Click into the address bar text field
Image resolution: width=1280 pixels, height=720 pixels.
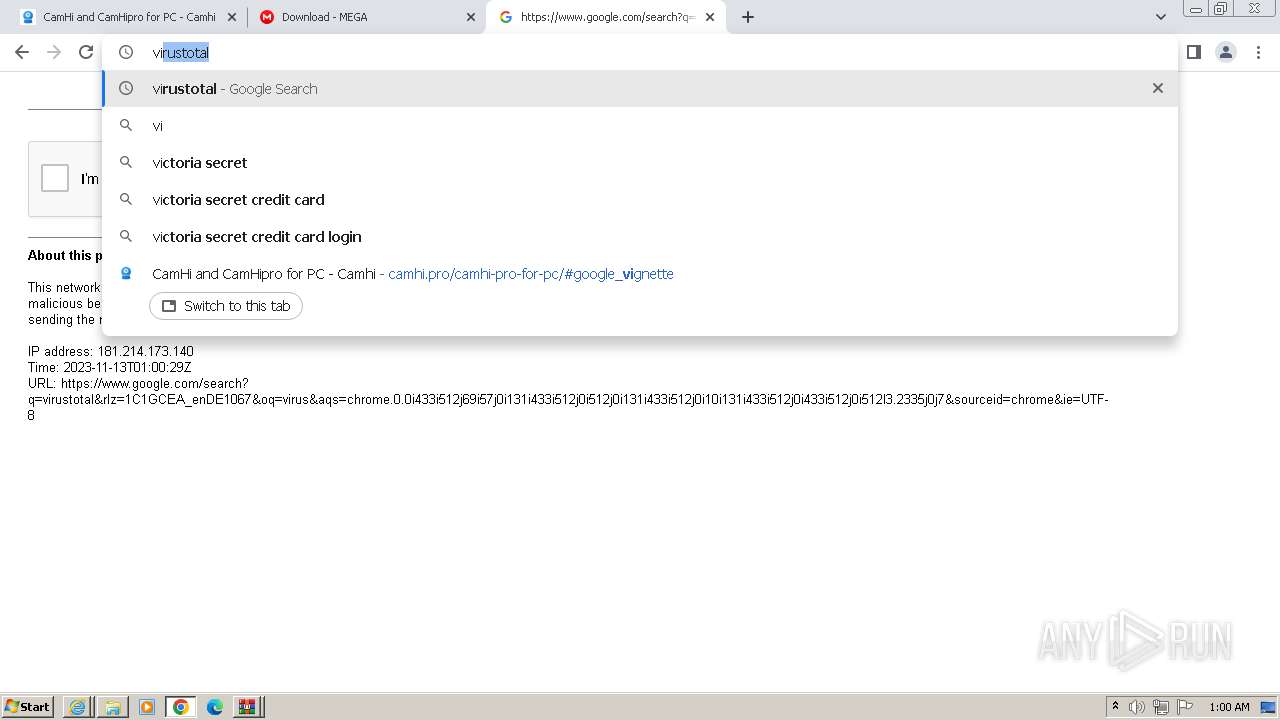point(640,52)
